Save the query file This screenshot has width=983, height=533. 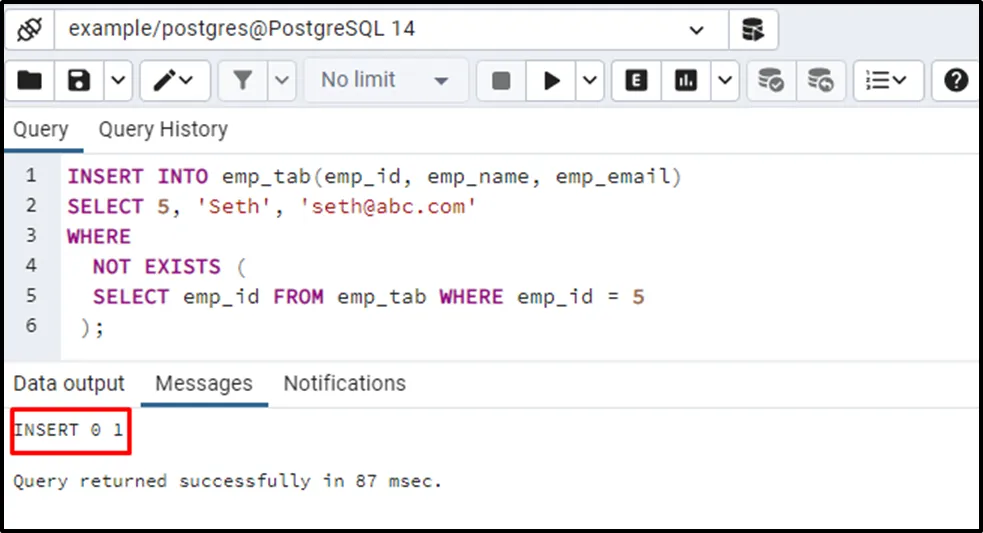pyautogui.click(x=79, y=80)
